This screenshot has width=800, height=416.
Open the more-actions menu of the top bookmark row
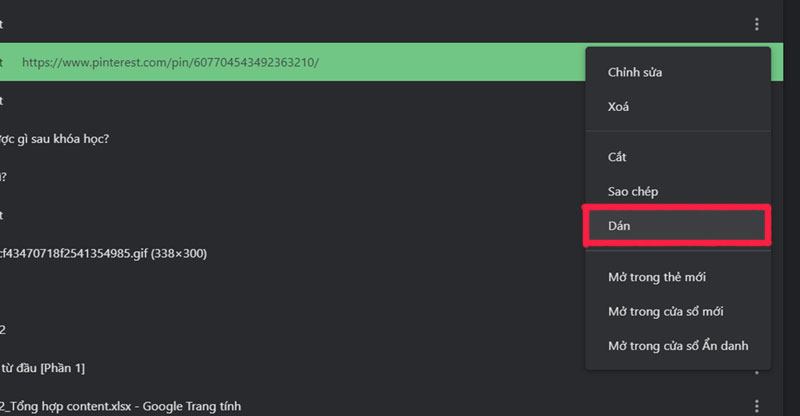tap(757, 24)
